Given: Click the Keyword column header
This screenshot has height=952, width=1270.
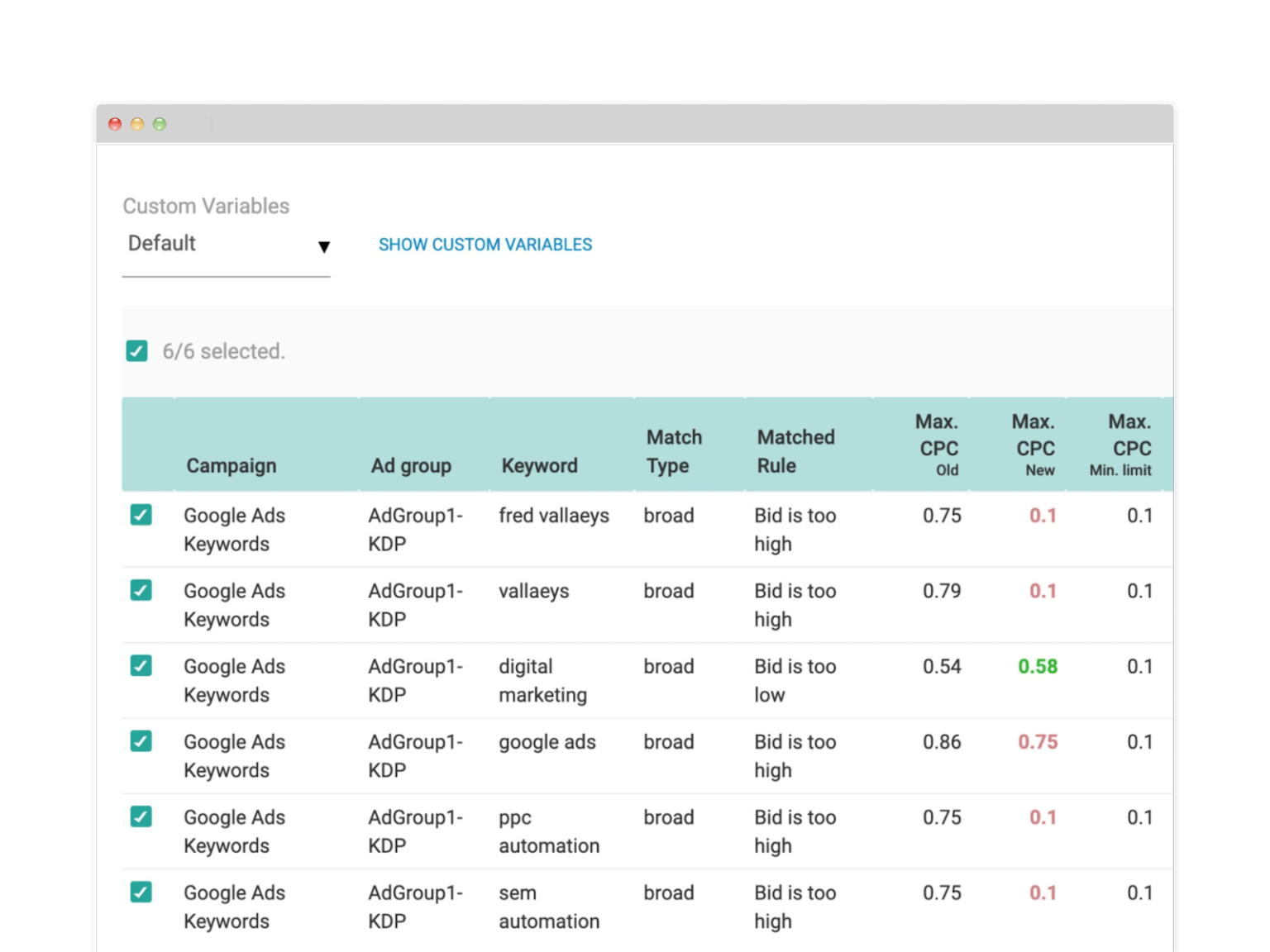Looking at the screenshot, I should tap(538, 465).
